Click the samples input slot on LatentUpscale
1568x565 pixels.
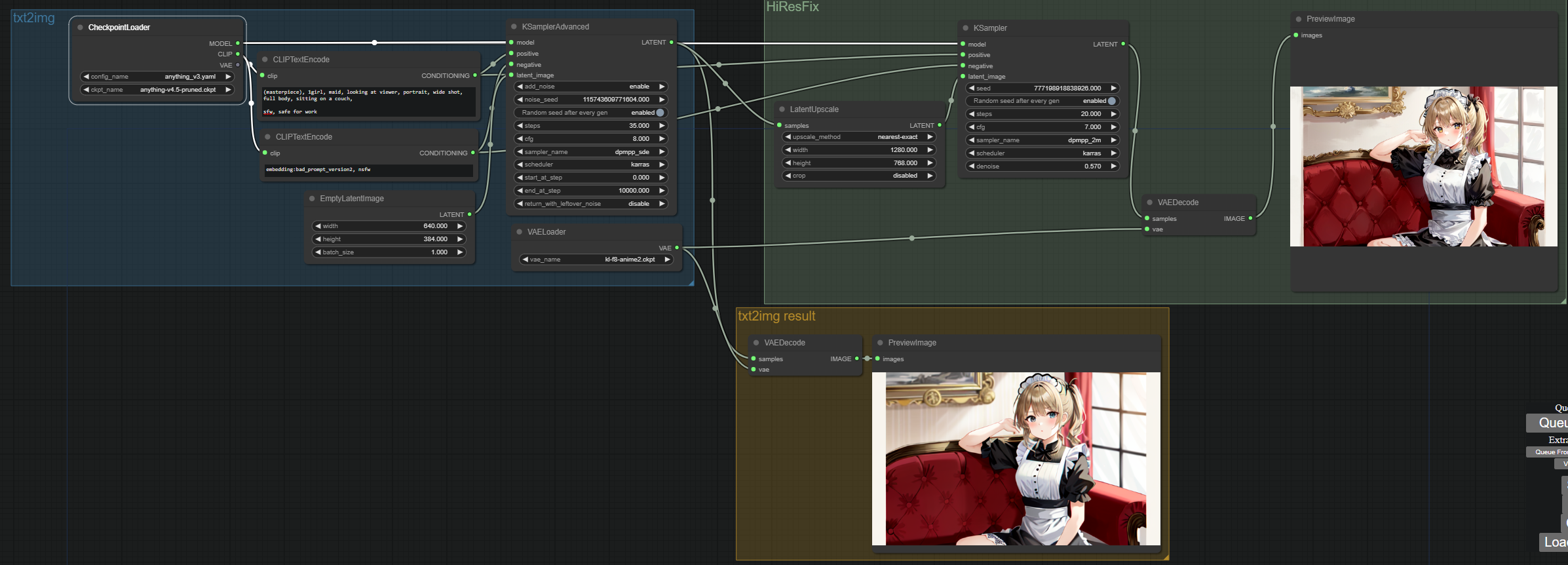[x=779, y=125]
